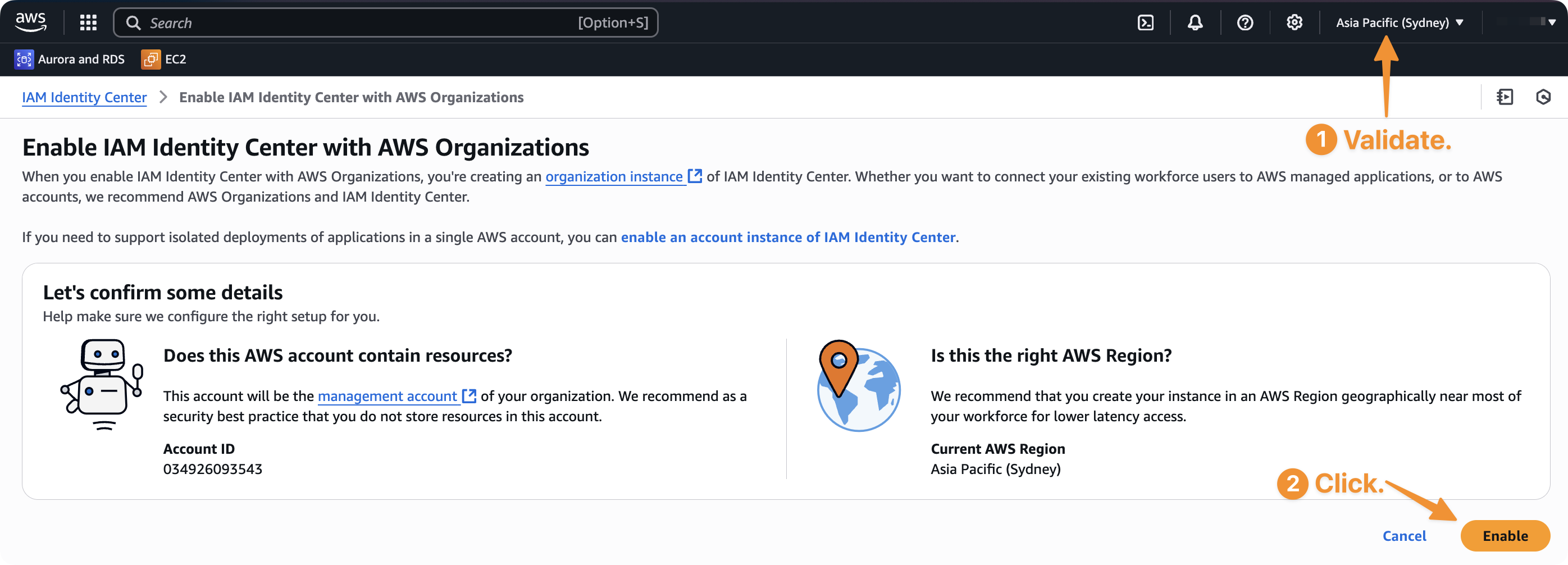Open the management account link
This screenshot has height=565, width=1568.
388,397
